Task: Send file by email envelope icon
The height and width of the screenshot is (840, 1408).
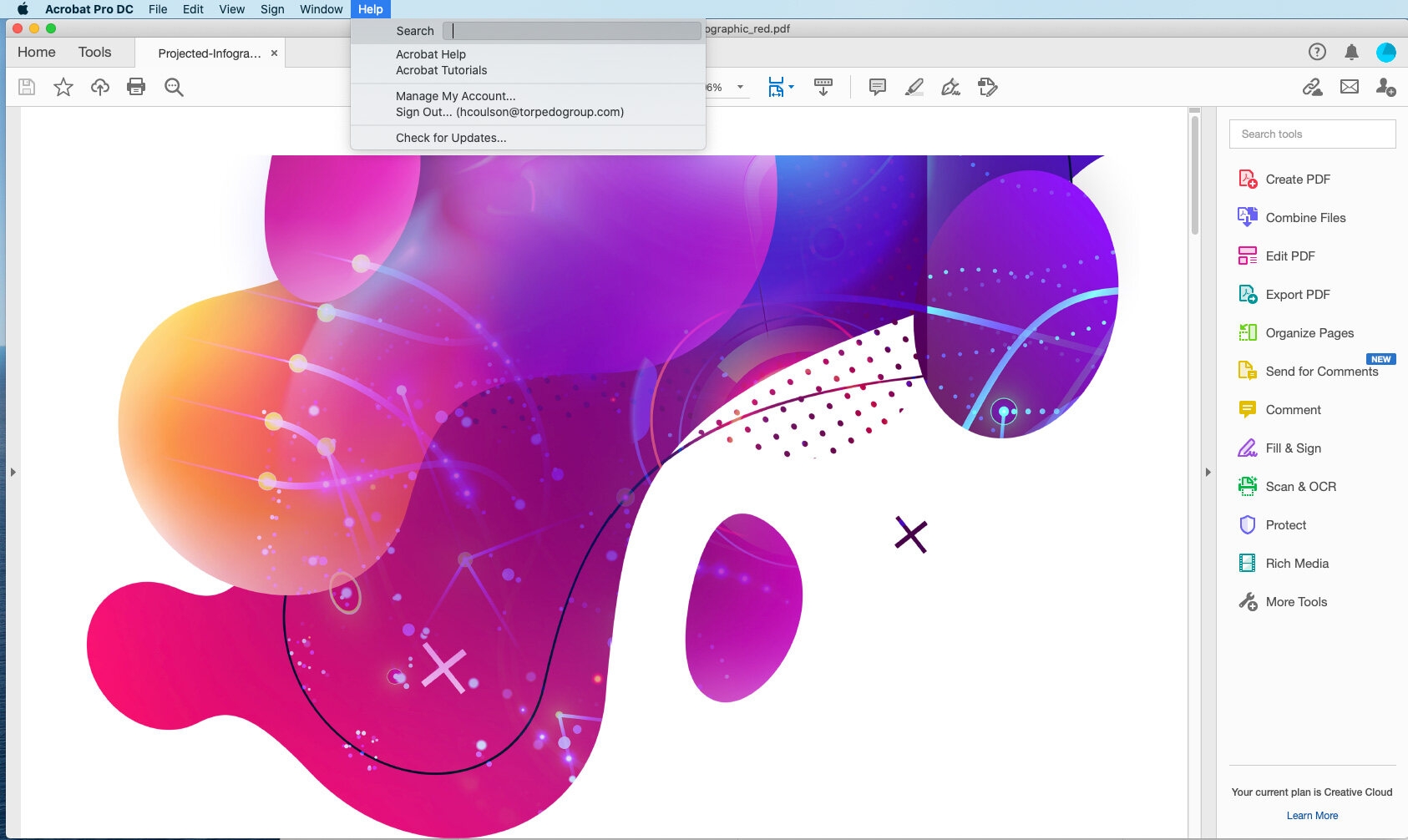Action: [x=1350, y=87]
